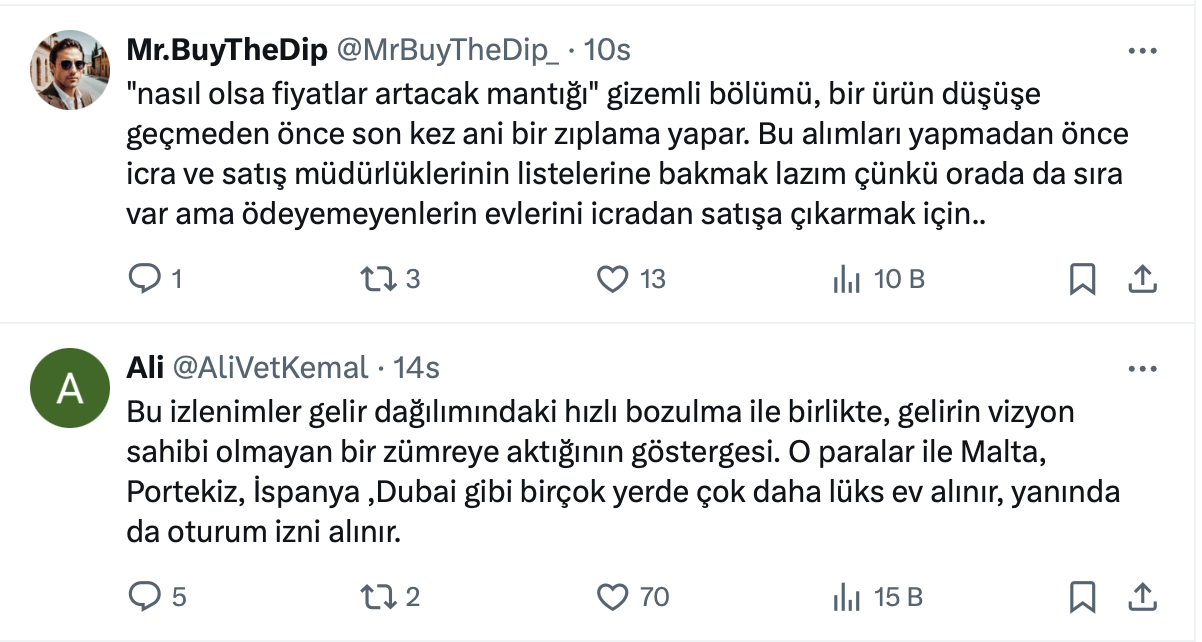
Task: Like Ali's tweet with 70 likes
Action: coord(611,597)
